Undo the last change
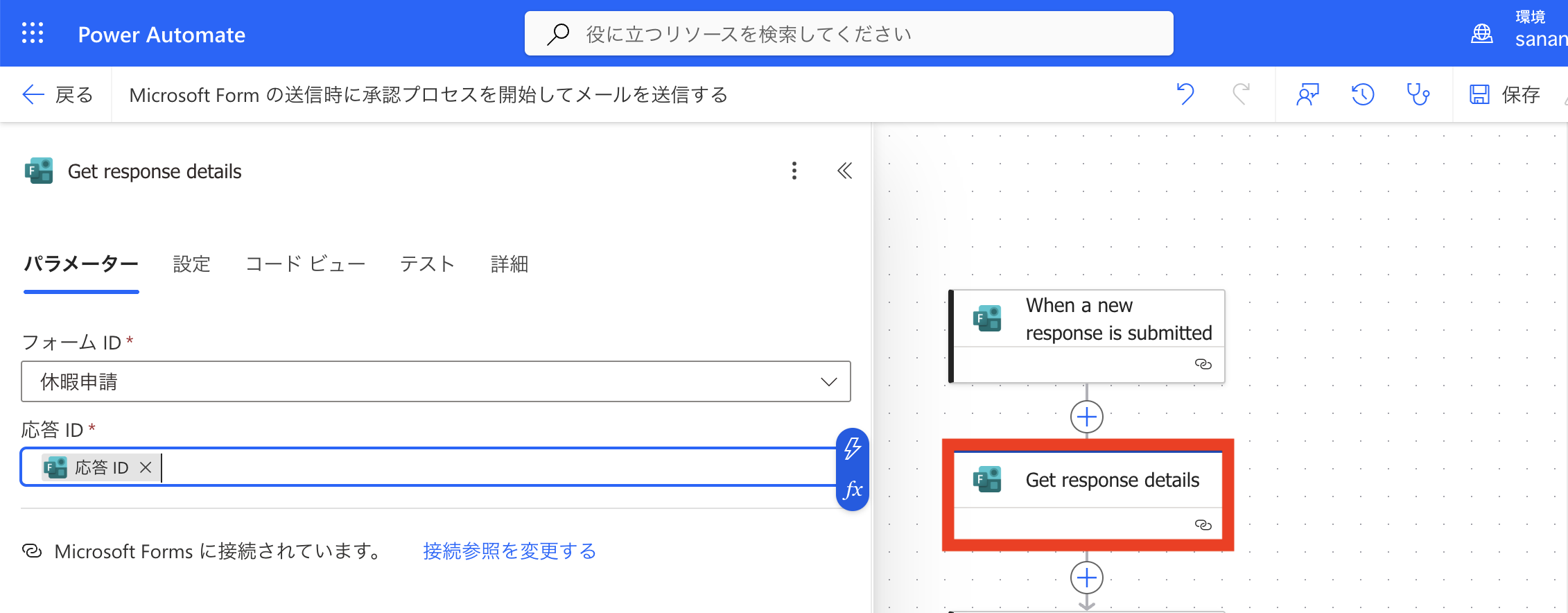Image resolution: width=1568 pixels, height=613 pixels. click(1185, 94)
